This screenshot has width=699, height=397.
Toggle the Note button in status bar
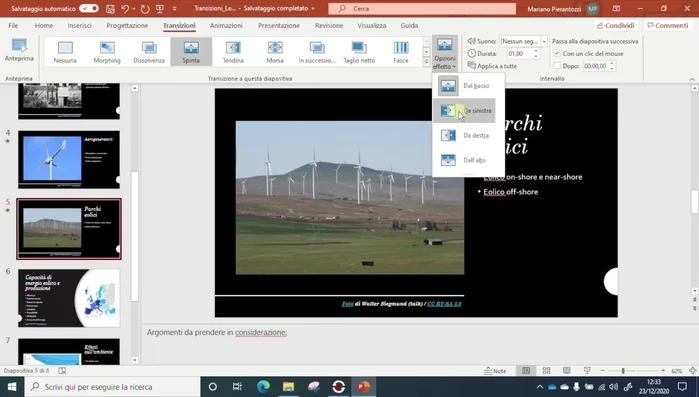pos(495,371)
